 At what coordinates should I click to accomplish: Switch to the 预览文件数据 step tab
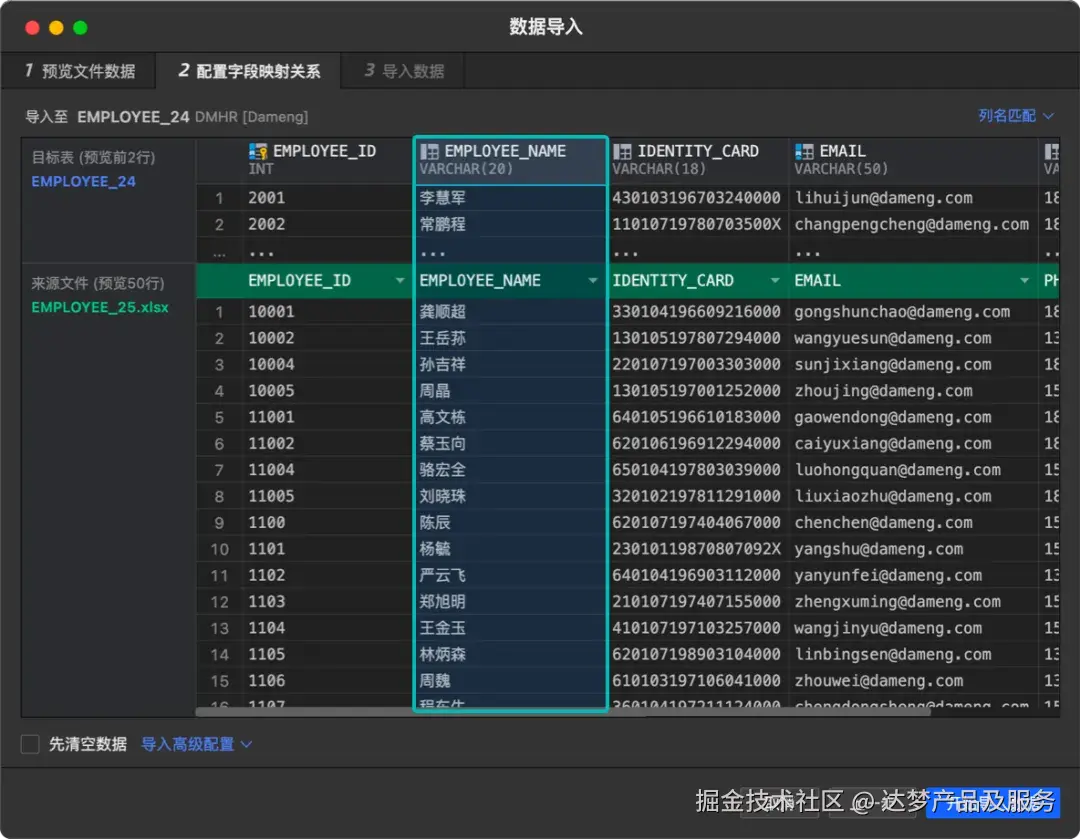(x=79, y=71)
